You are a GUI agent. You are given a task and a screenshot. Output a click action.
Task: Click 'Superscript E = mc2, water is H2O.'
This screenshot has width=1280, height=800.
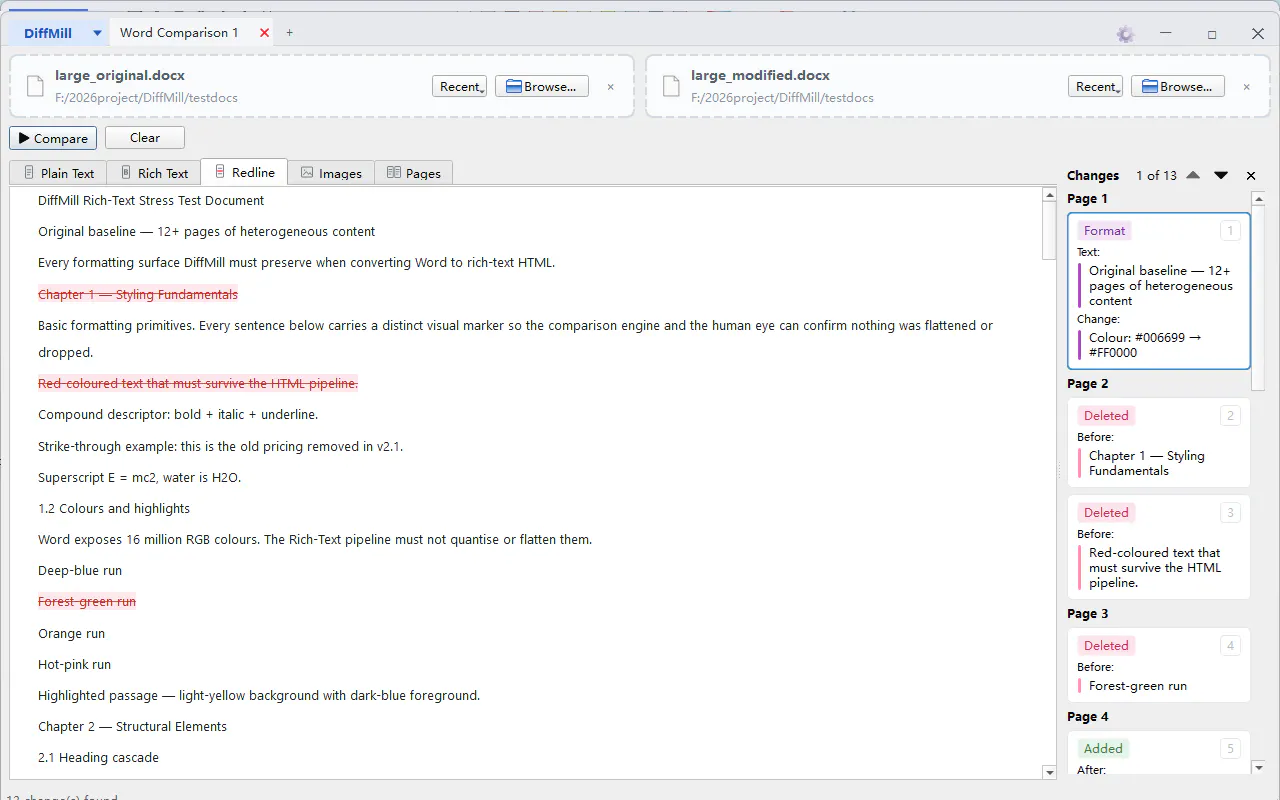click(139, 478)
